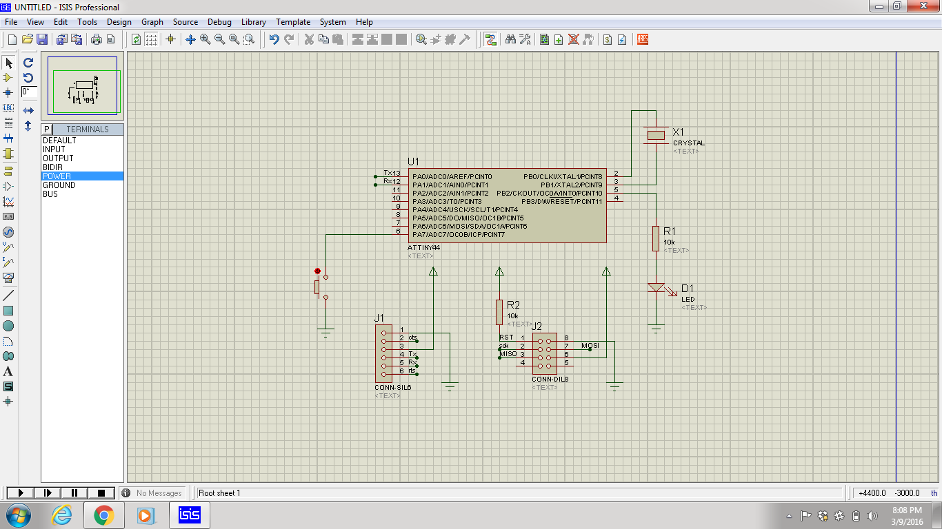Select Generator Mode tool
942x529 pixels.
[8, 232]
